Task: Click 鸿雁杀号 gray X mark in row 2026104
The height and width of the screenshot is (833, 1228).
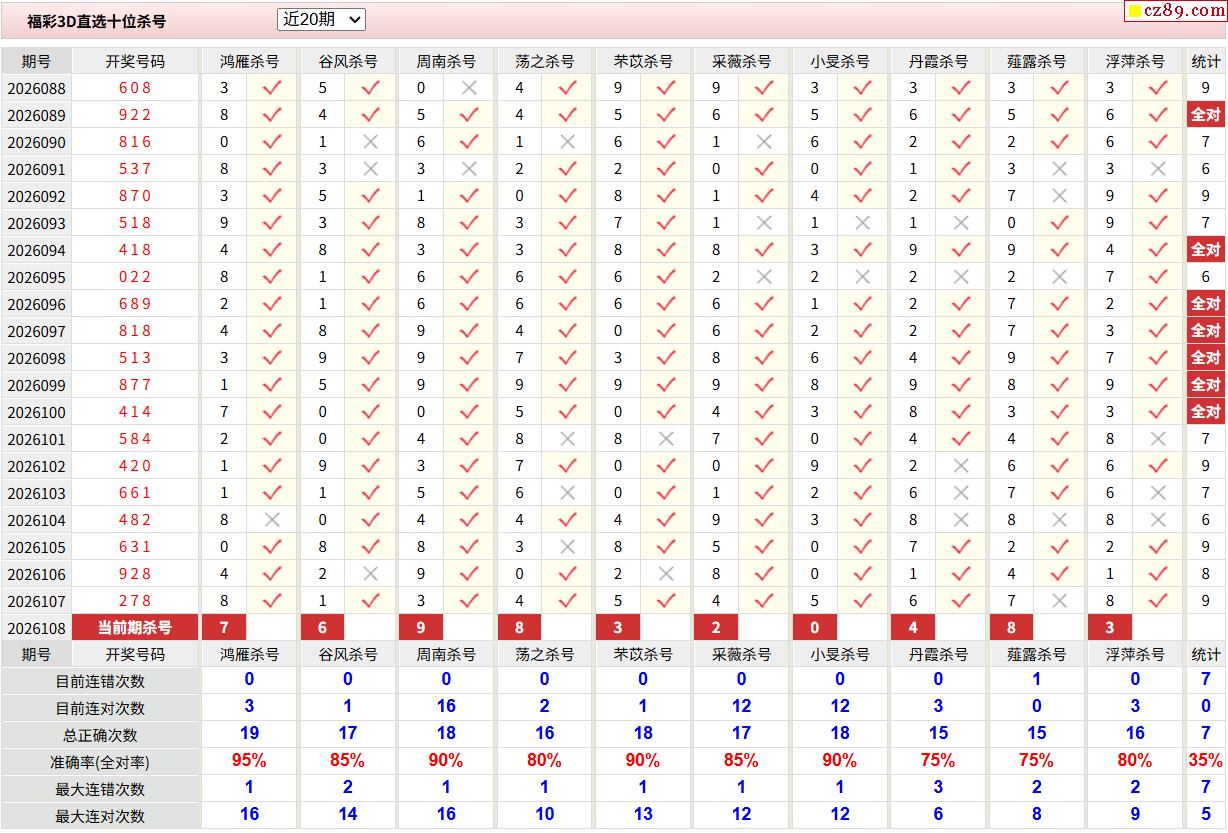Action: (271, 520)
